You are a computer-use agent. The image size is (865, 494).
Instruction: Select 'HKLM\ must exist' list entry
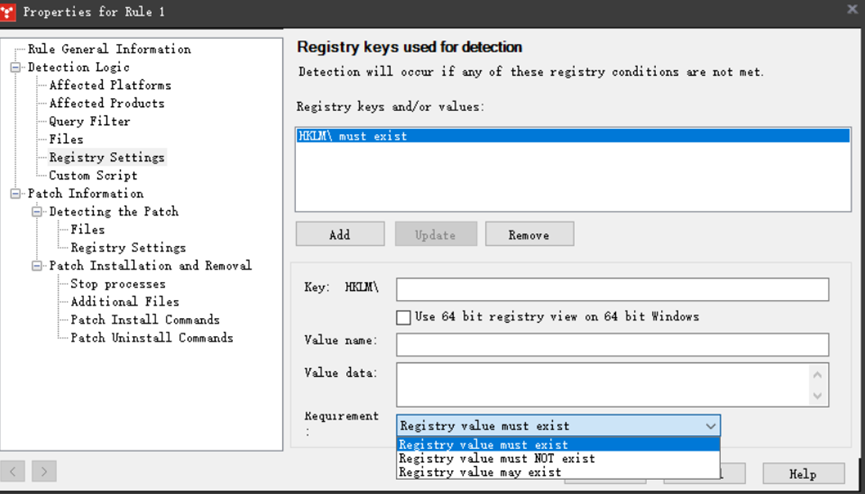point(353,136)
